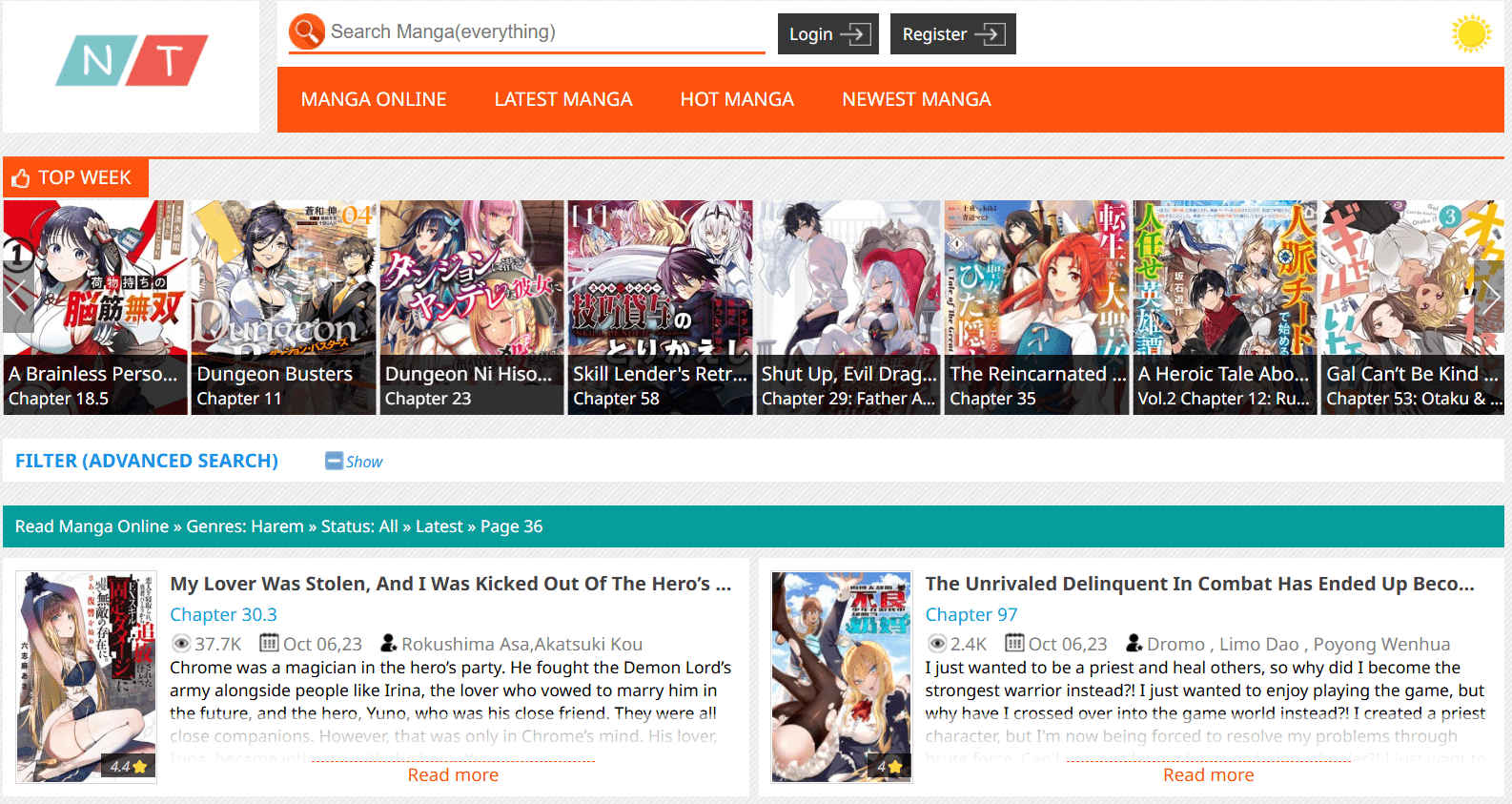Open The Unrivaled Delinquent title
Screen dimensions: 1512x804
click(1200, 584)
